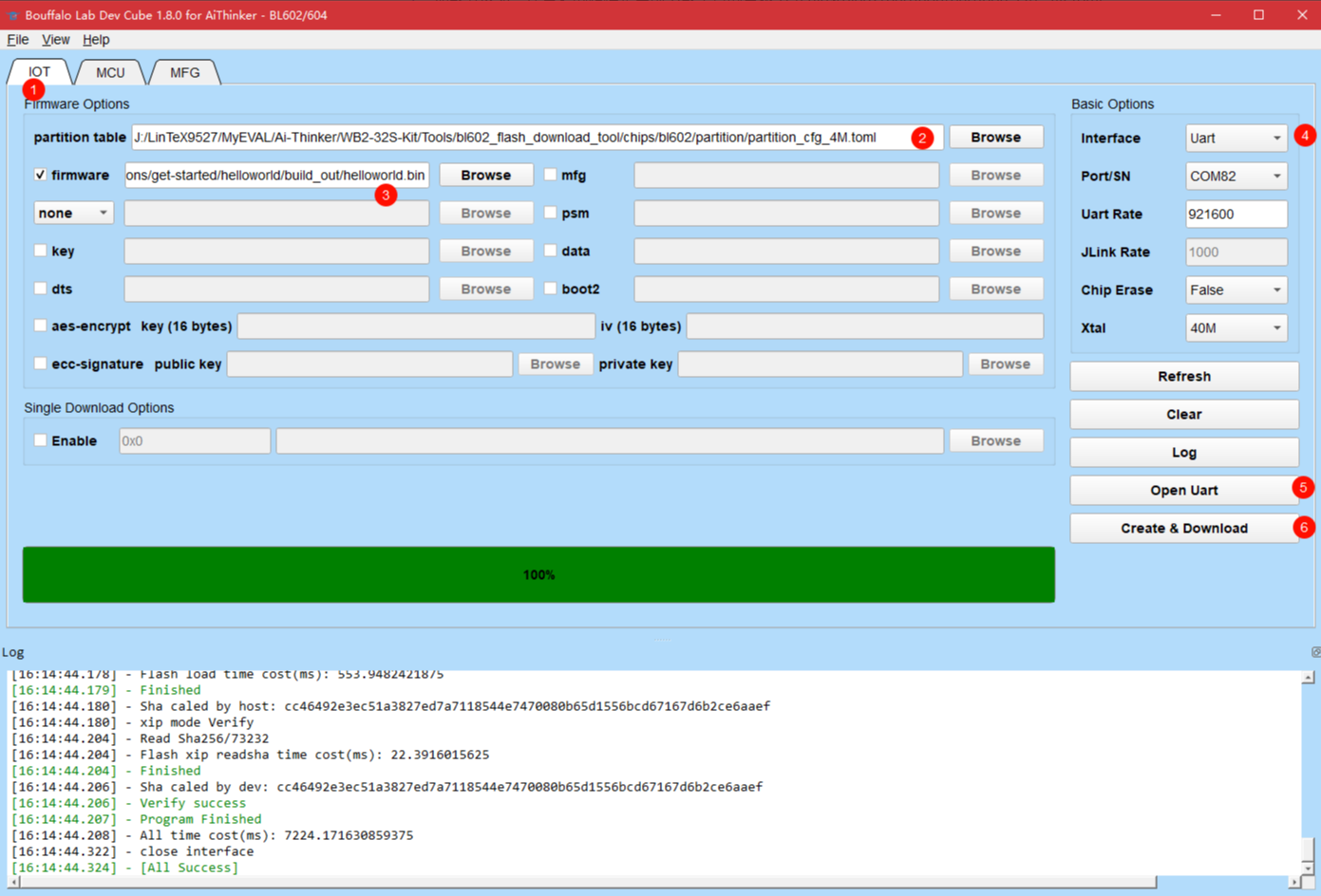Click the Uart Rate 921600 field

click(1236, 214)
